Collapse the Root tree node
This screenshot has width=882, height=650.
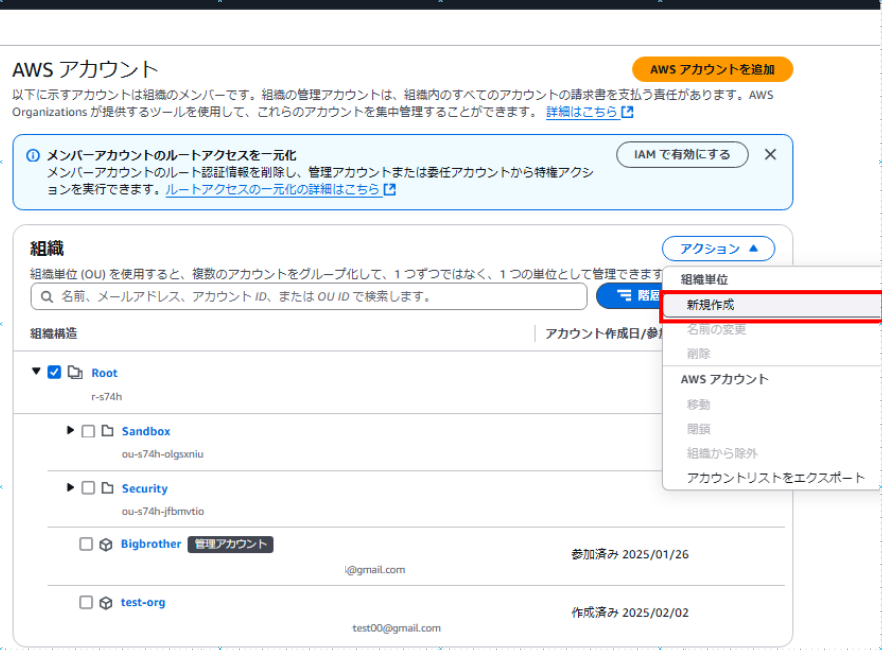point(37,372)
